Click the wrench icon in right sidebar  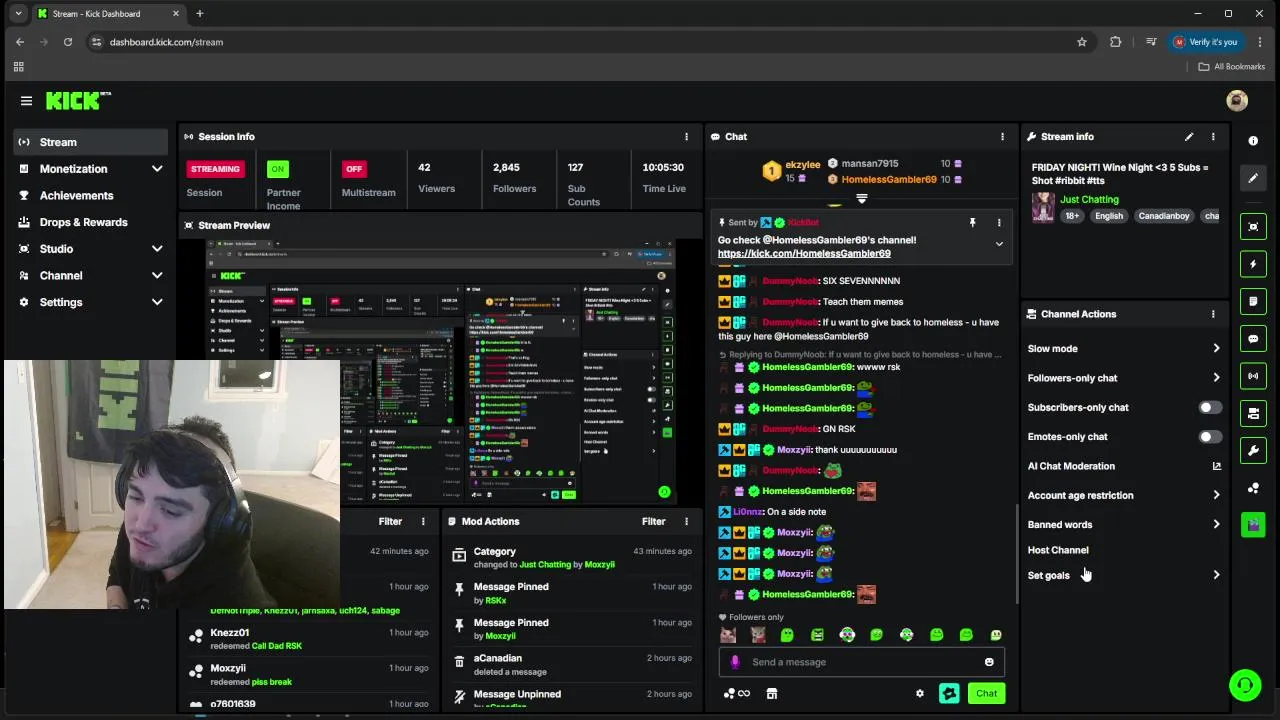(x=1253, y=451)
